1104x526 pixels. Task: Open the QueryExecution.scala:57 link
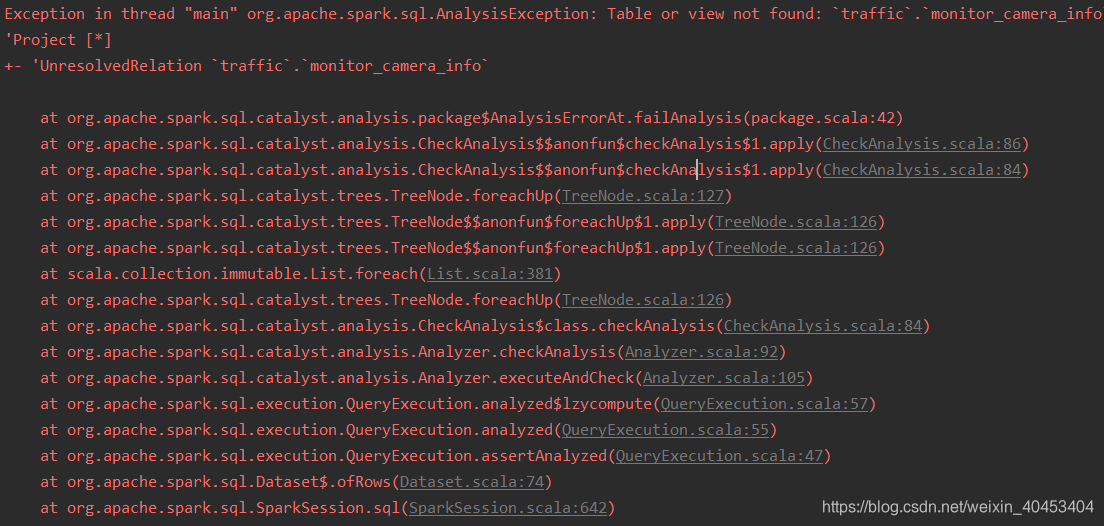coord(764,404)
